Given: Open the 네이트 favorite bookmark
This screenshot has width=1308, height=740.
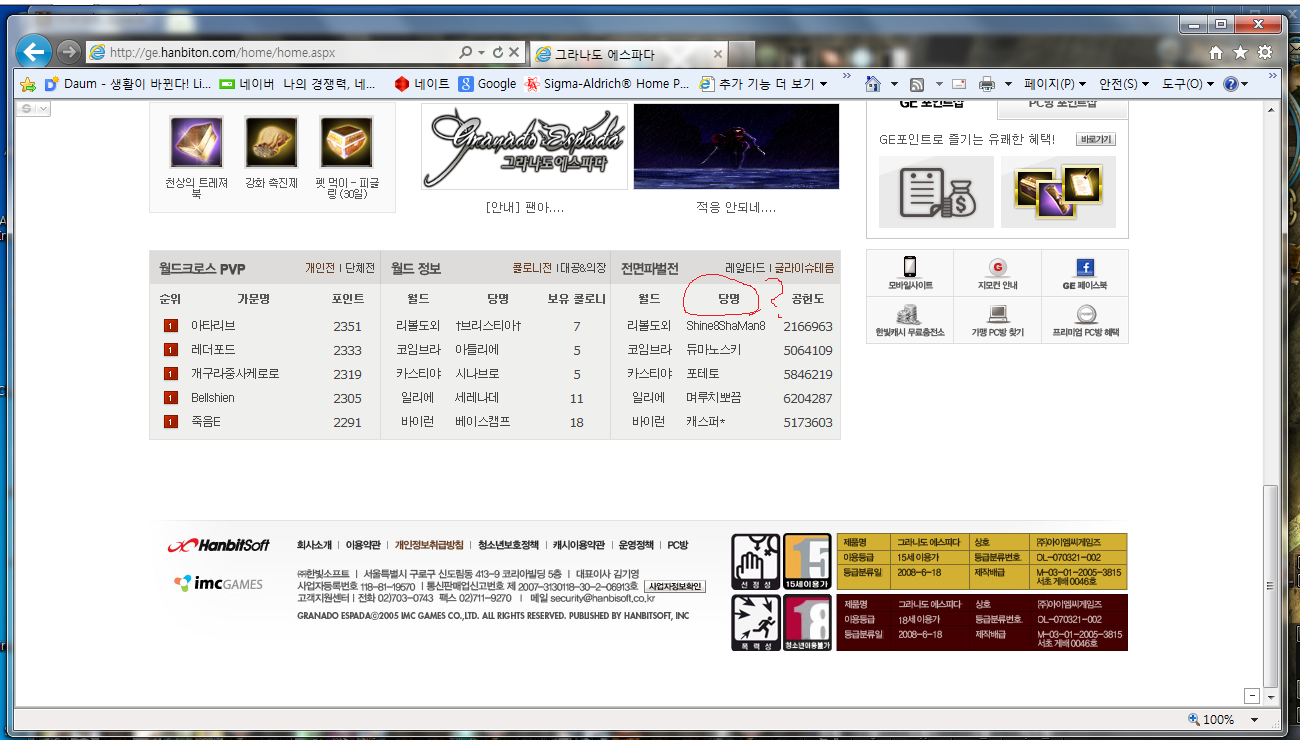Looking at the screenshot, I should tap(423, 84).
